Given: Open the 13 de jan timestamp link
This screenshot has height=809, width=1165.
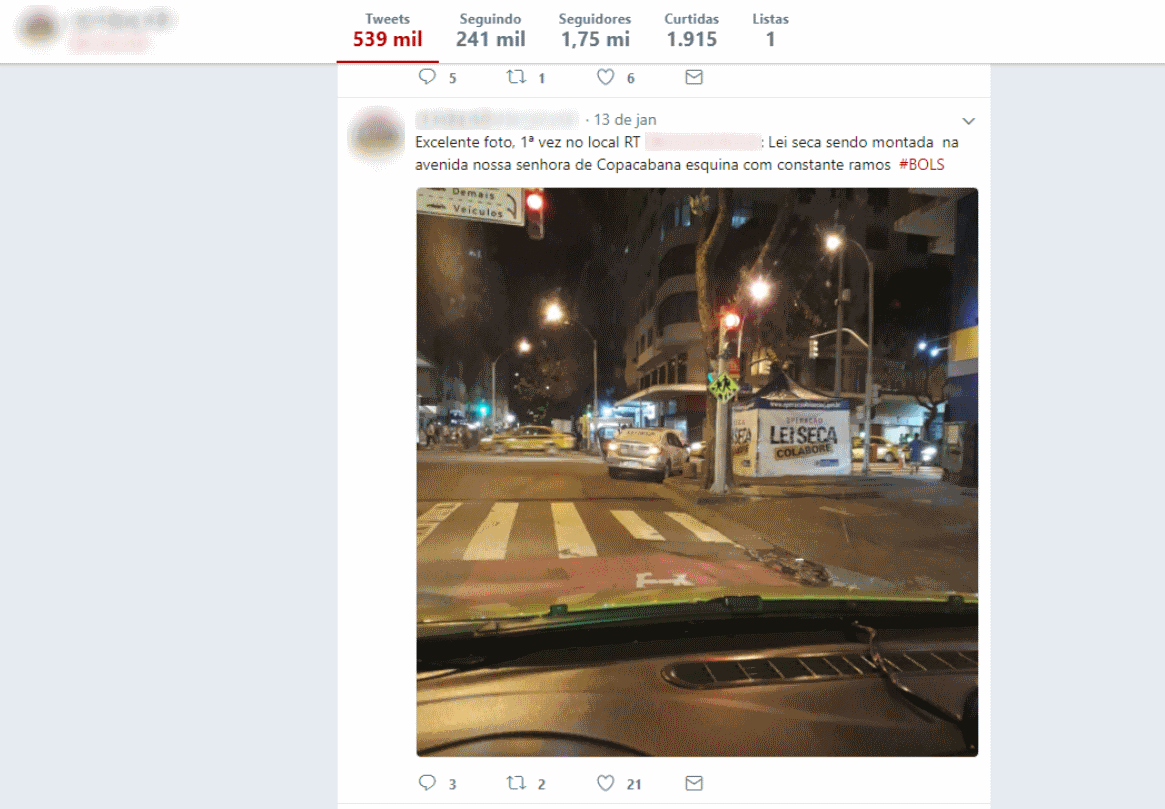Looking at the screenshot, I should click(625, 120).
